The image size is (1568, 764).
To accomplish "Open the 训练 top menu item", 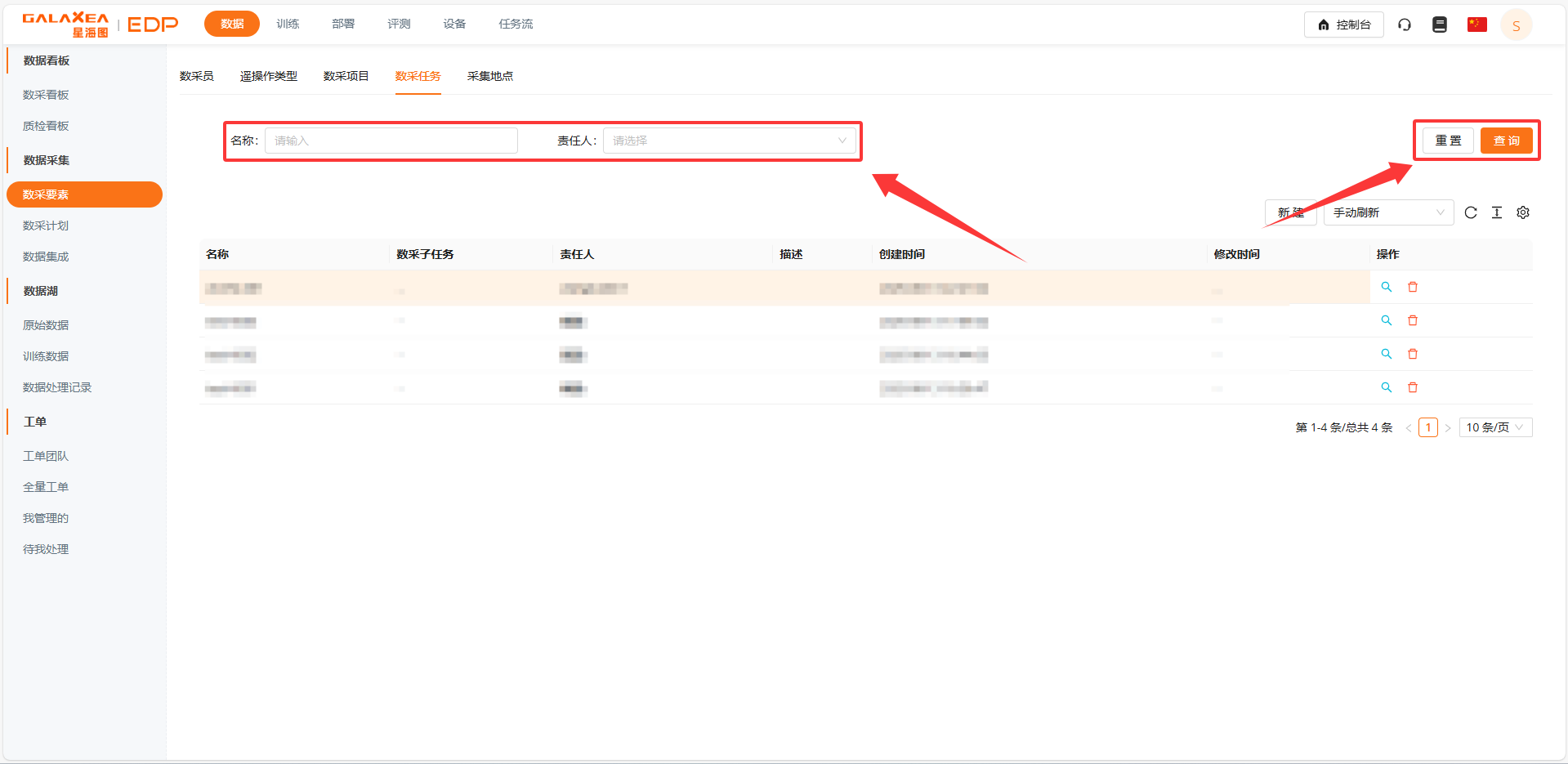I will (288, 24).
